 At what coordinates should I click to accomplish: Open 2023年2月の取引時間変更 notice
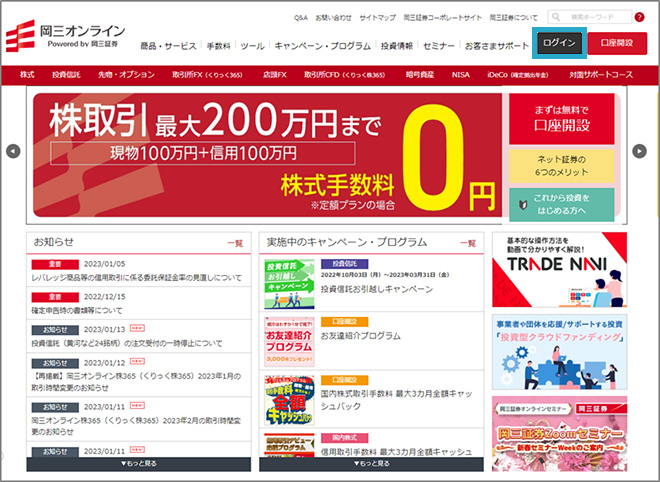pyautogui.click(x=136, y=426)
